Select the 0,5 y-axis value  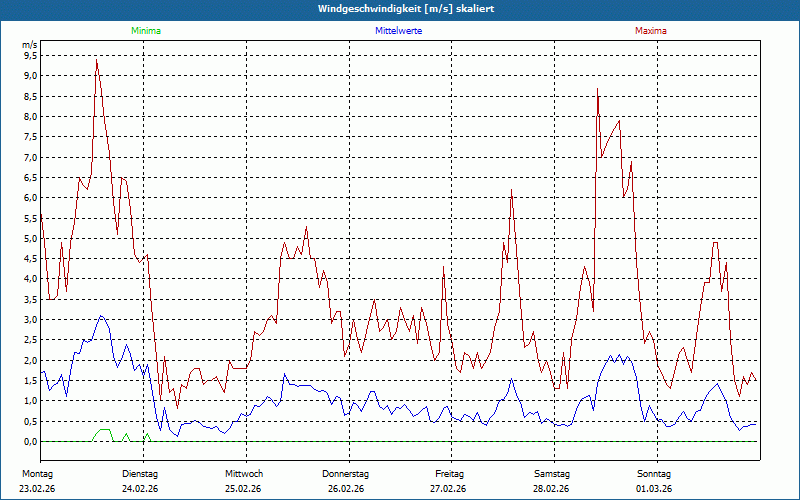click(31, 421)
